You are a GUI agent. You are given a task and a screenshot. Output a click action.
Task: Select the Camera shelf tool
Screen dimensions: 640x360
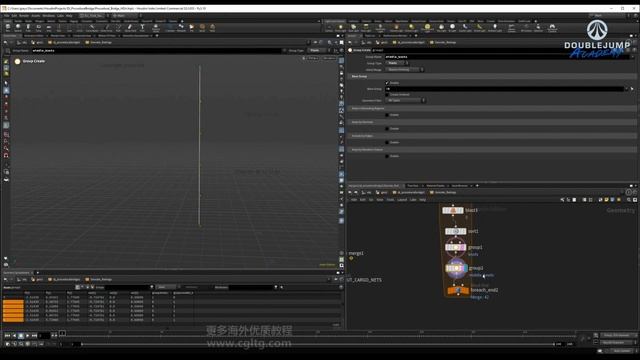(x=329, y=27)
